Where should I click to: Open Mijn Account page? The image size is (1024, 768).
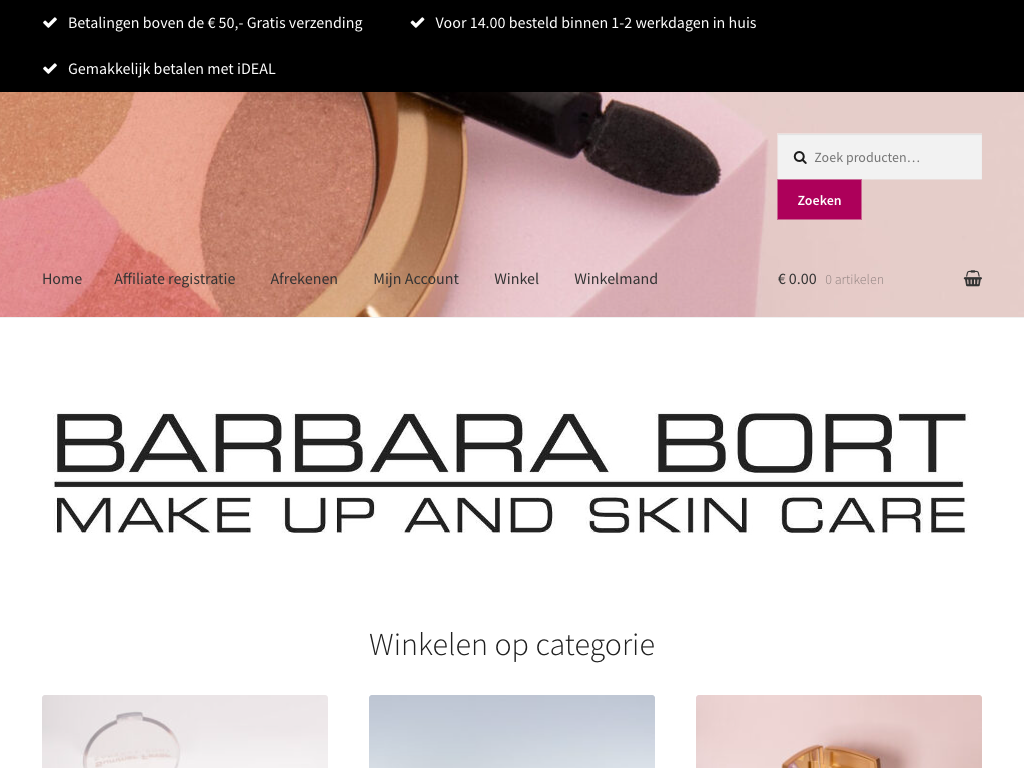[x=416, y=279]
